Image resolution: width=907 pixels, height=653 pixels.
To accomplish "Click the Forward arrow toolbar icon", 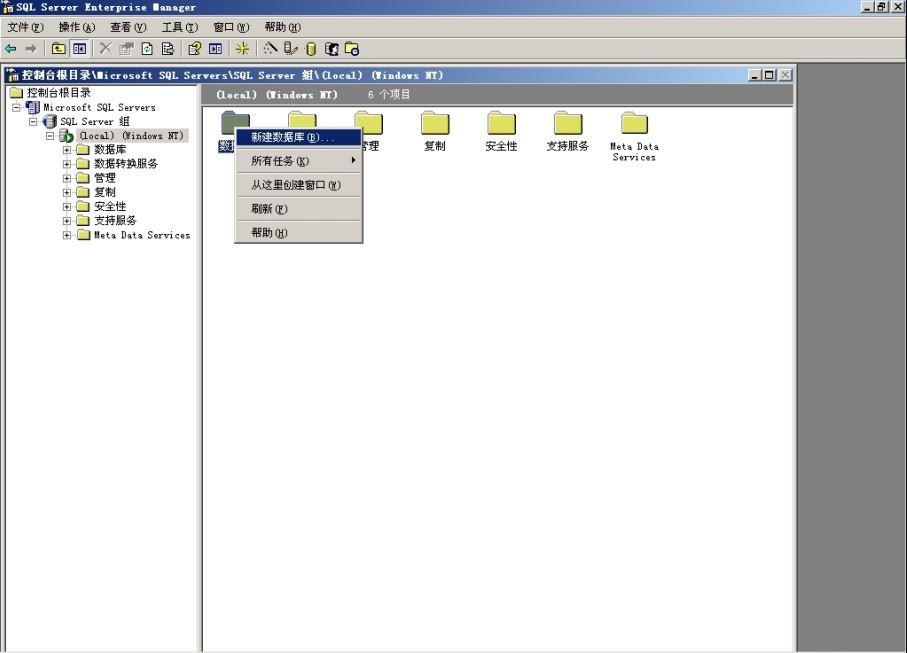I will pyautogui.click(x=31, y=49).
